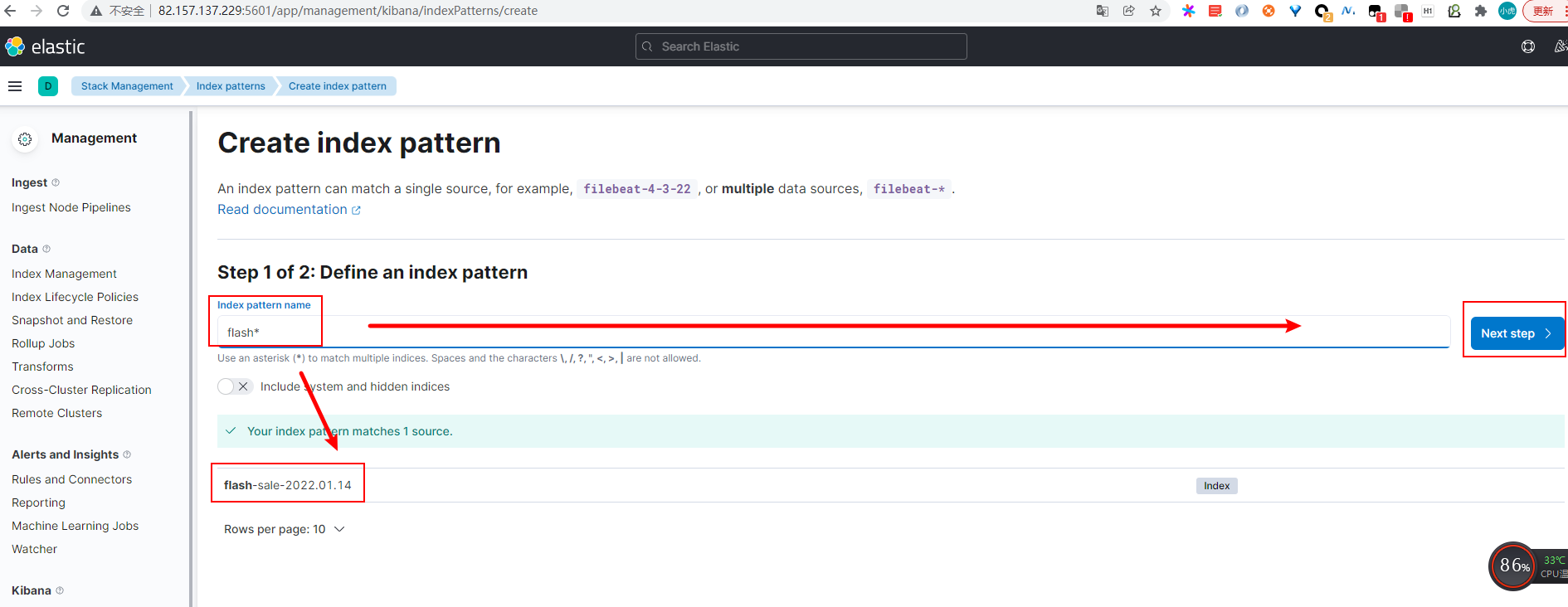Screen dimensions: 1568x607
Task: Open the Elastic help menu icon
Action: [x=1528, y=46]
